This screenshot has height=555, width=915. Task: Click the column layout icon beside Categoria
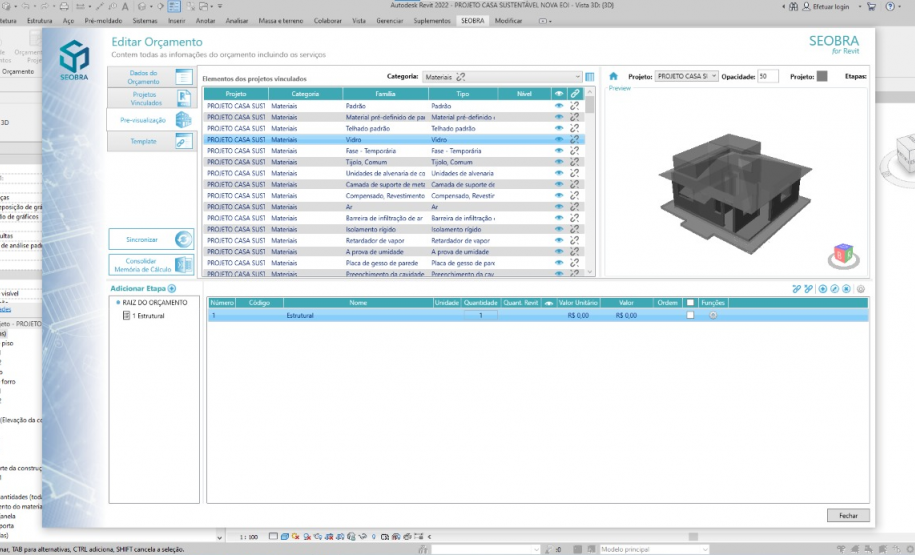point(589,76)
